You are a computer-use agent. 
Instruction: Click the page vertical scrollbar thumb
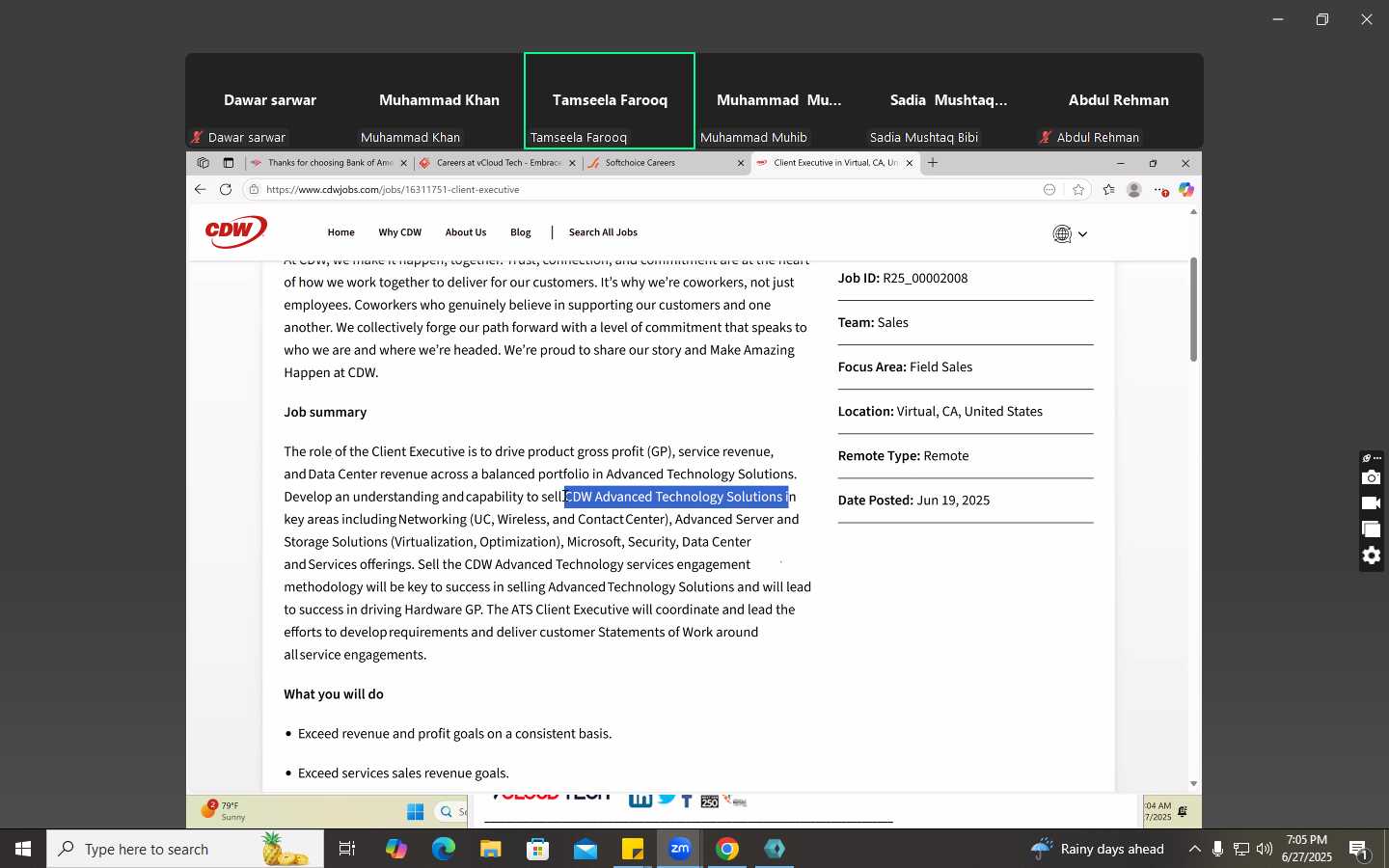tap(1193, 310)
